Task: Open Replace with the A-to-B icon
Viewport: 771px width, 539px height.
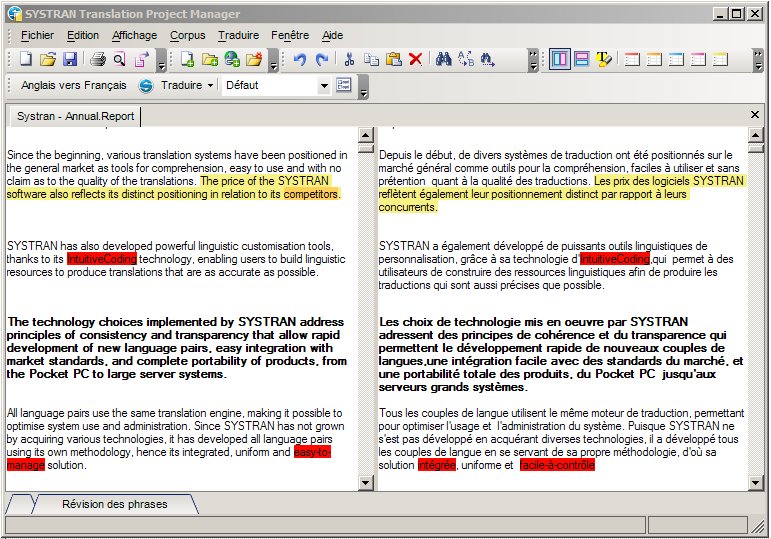Action: coord(466,59)
